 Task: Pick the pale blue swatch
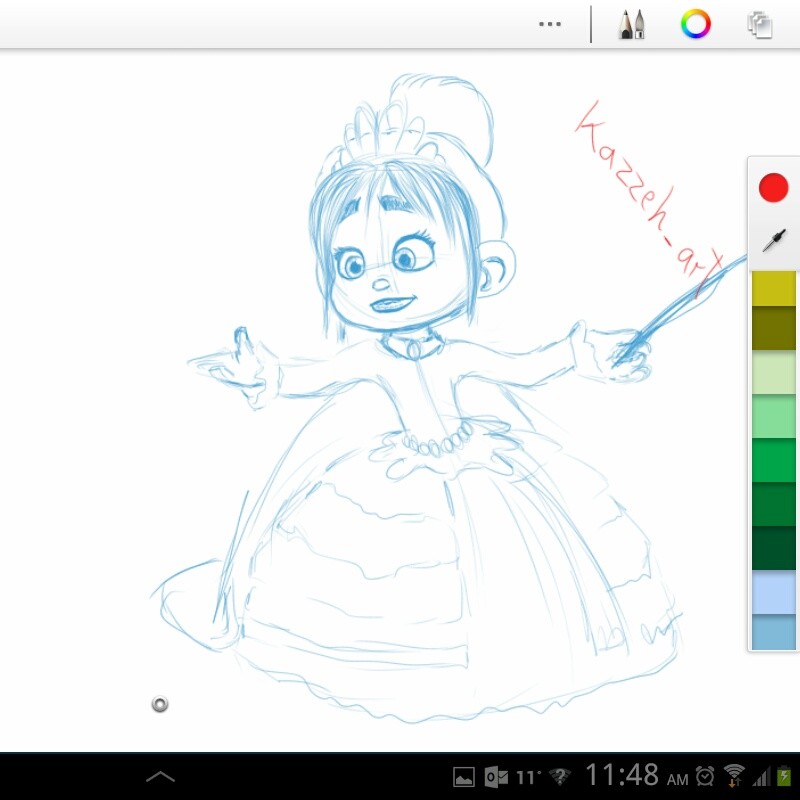click(x=774, y=591)
